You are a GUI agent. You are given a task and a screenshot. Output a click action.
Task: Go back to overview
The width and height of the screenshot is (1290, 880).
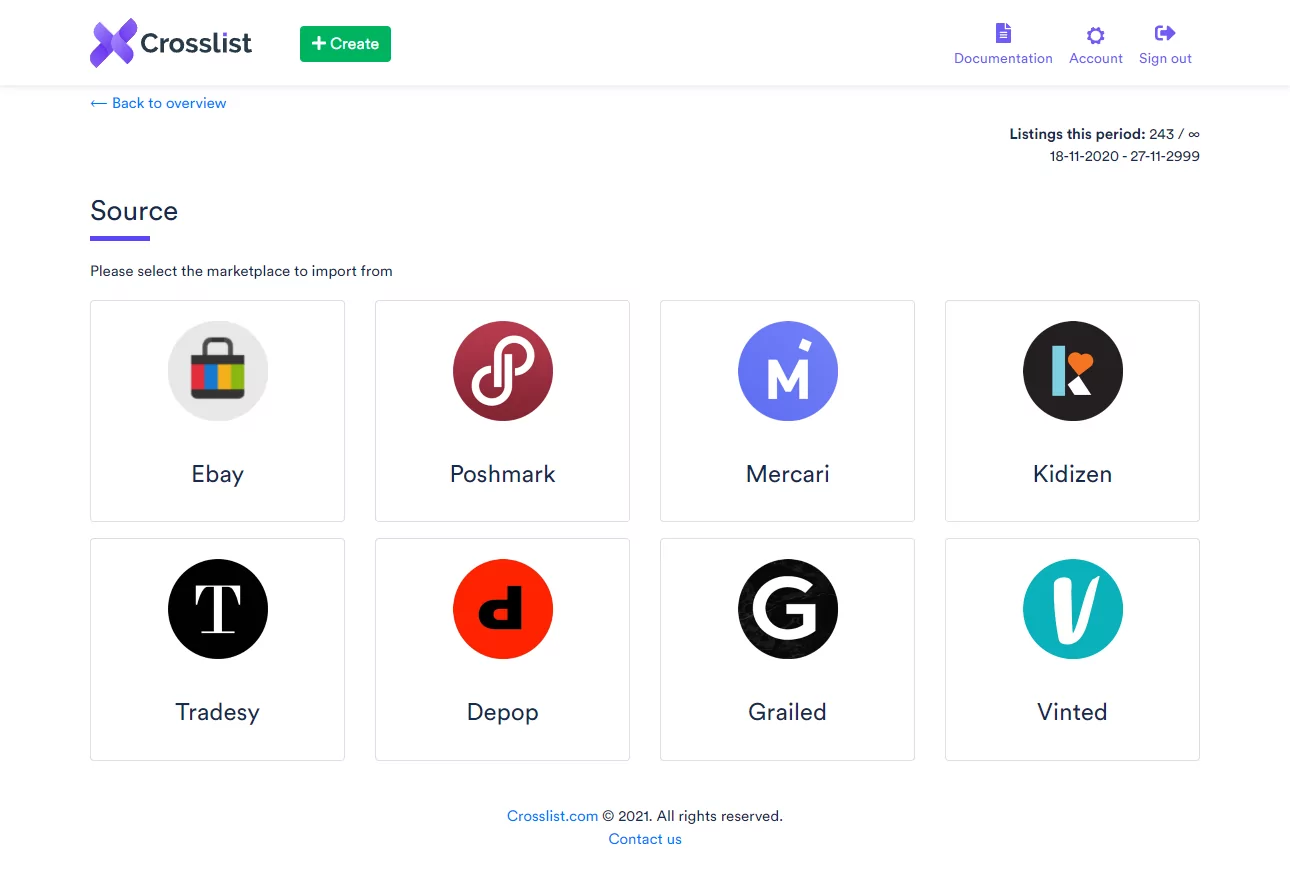coord(157,103)
